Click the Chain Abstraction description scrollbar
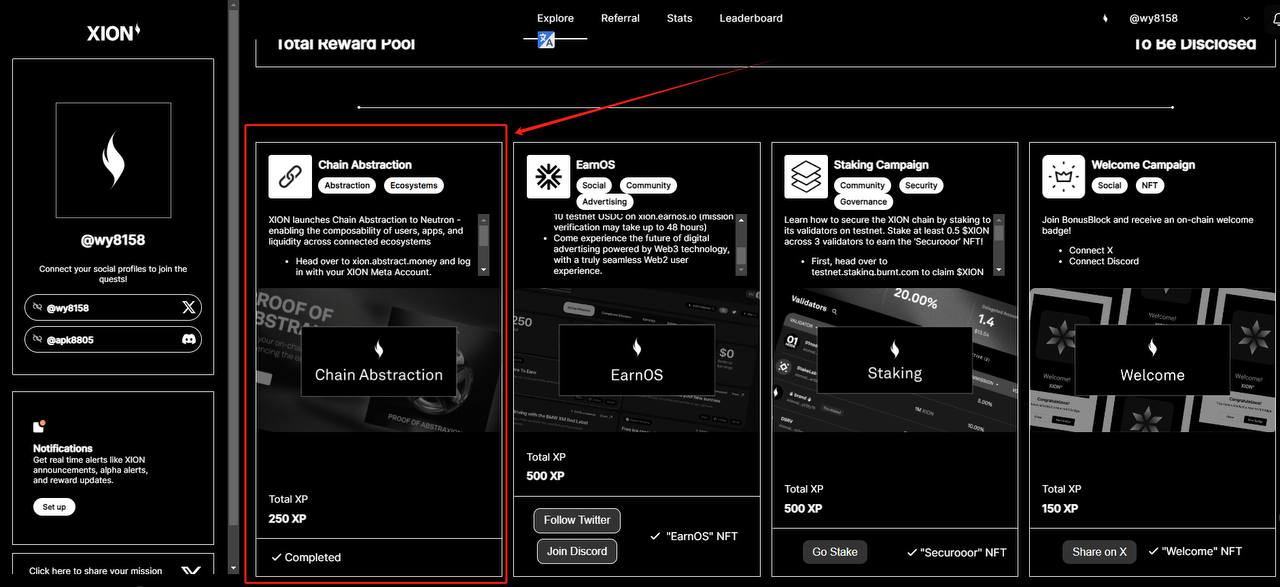Image resolution: width=1280 pixels, height=587 pixels. pyautogui.click(x=484, y=245)
